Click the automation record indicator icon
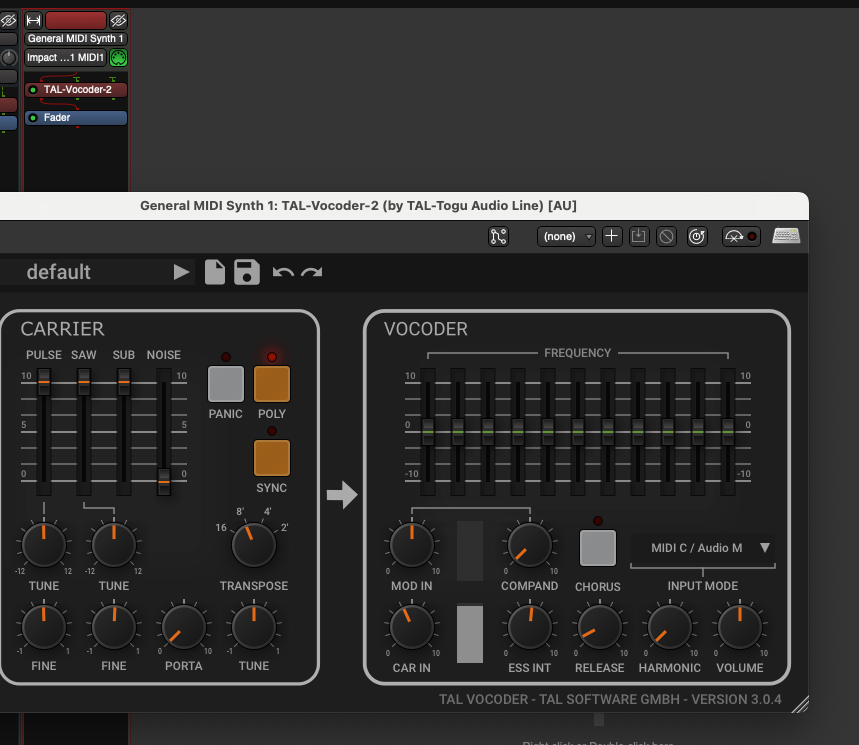 tap(741, 237)
